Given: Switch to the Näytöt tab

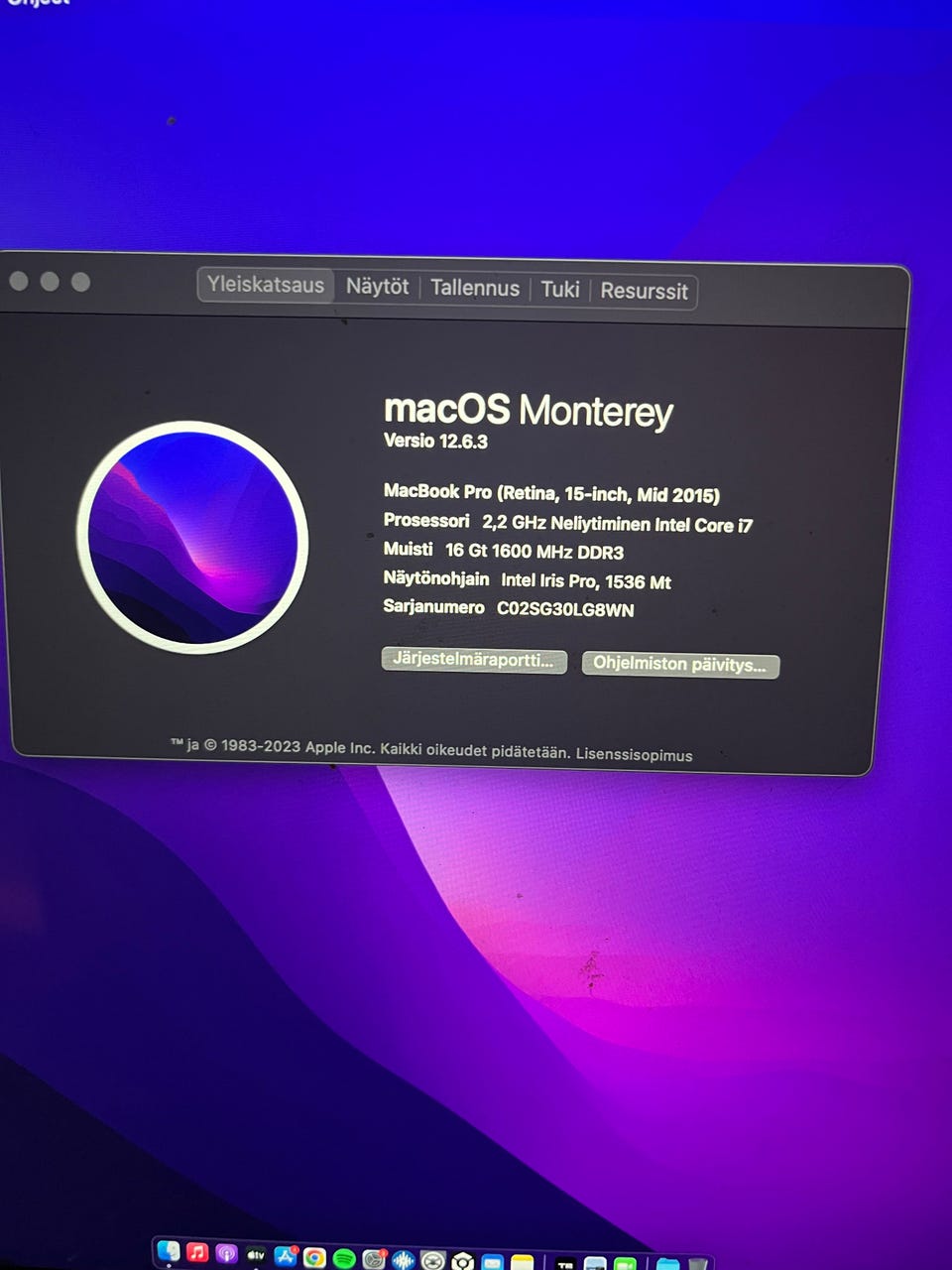Looking at the screenshot, I should [377, 287].
